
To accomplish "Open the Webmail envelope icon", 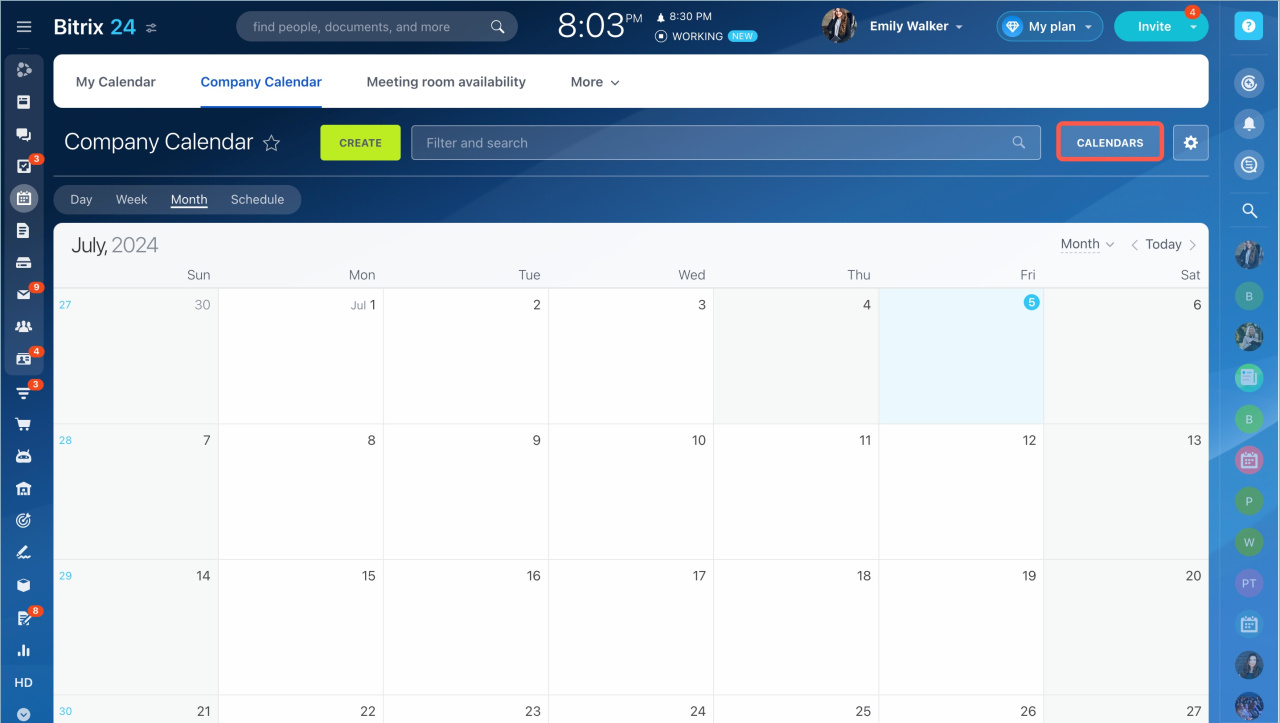I will [24, 294].
